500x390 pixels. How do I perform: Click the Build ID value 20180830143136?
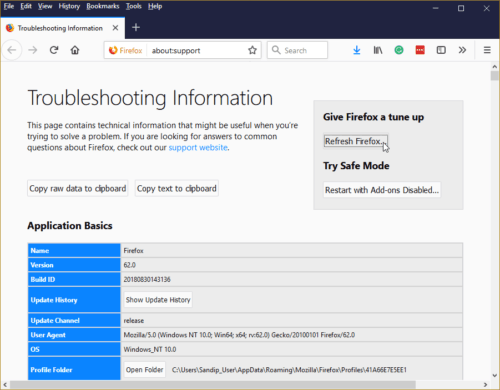[147, 280]
